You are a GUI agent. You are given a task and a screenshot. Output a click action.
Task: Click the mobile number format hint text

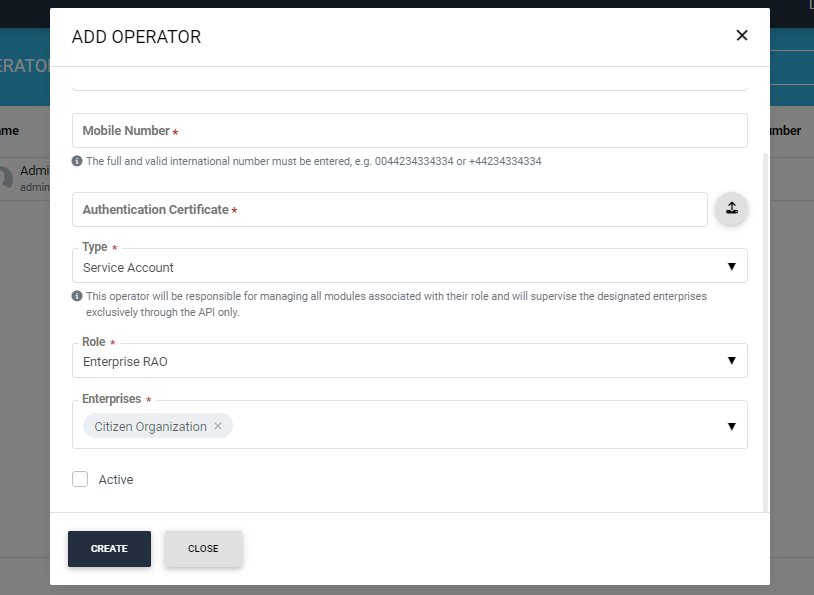tap(313, 161)
